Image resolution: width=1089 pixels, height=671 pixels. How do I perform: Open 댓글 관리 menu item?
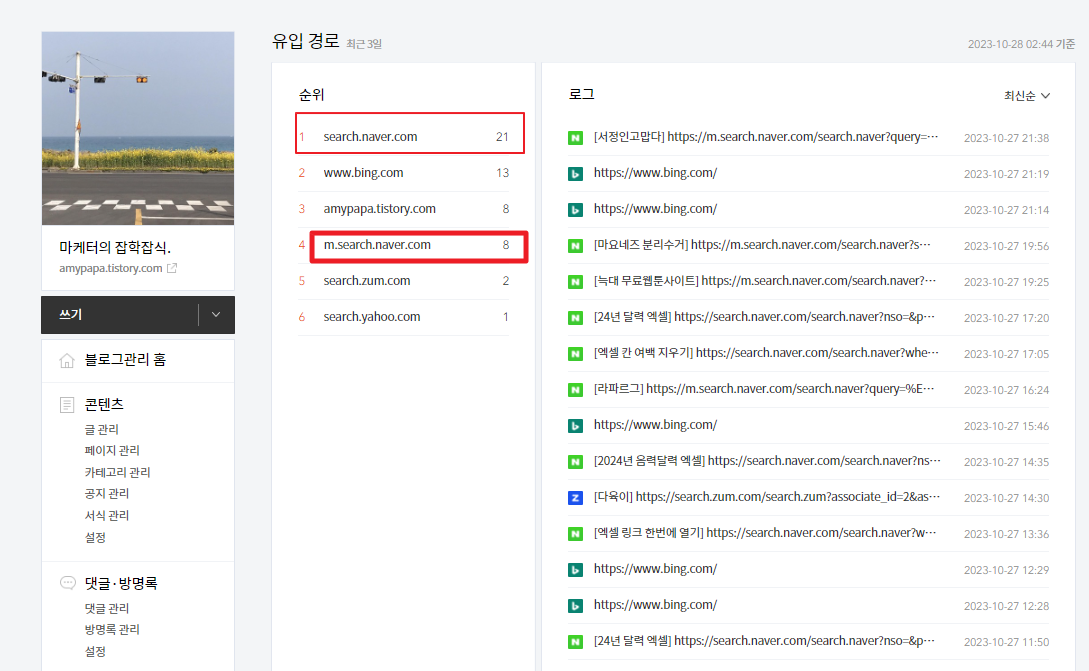(106, 608)
